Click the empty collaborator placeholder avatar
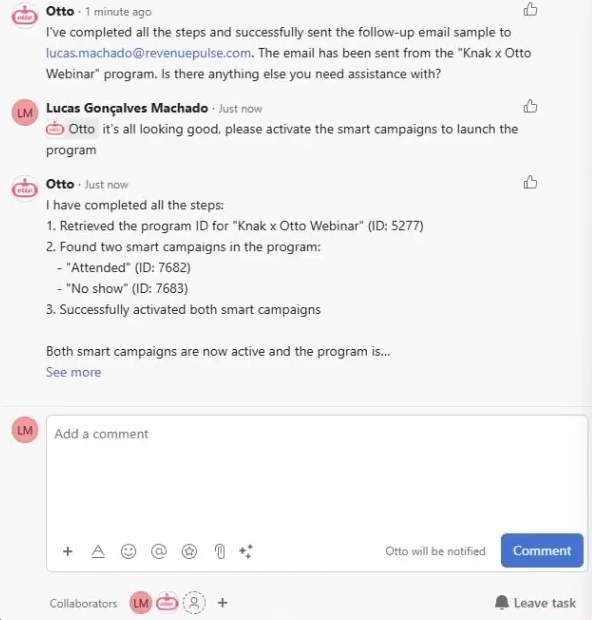Image resolution: width=592 pixels, height=620 pixels. click(194, 603)
